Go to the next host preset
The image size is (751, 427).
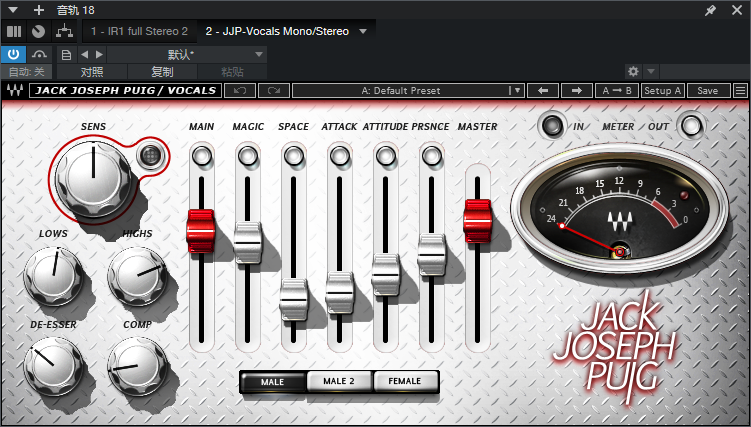[x=99, y=55]
